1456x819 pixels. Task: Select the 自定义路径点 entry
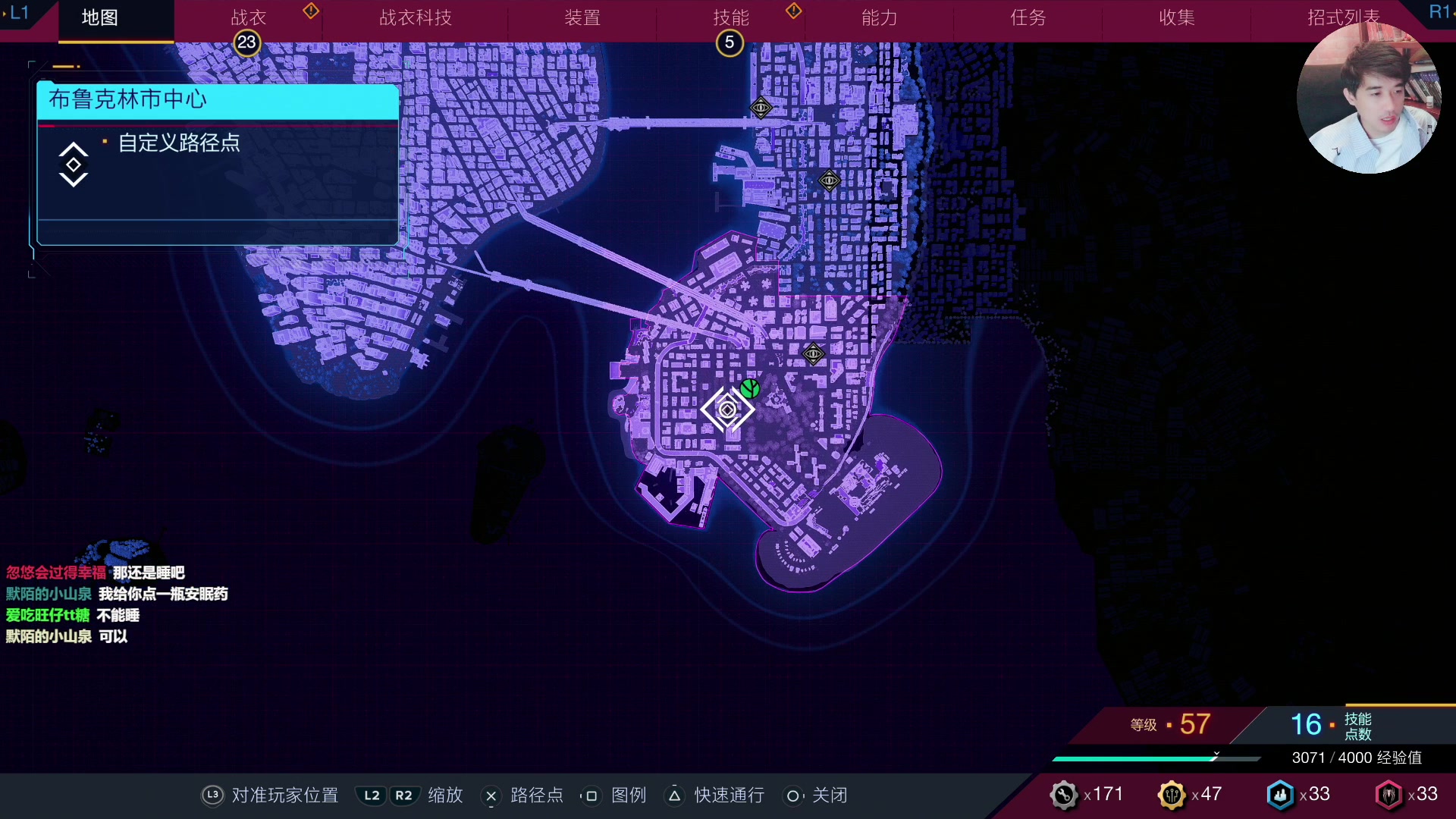179,143
